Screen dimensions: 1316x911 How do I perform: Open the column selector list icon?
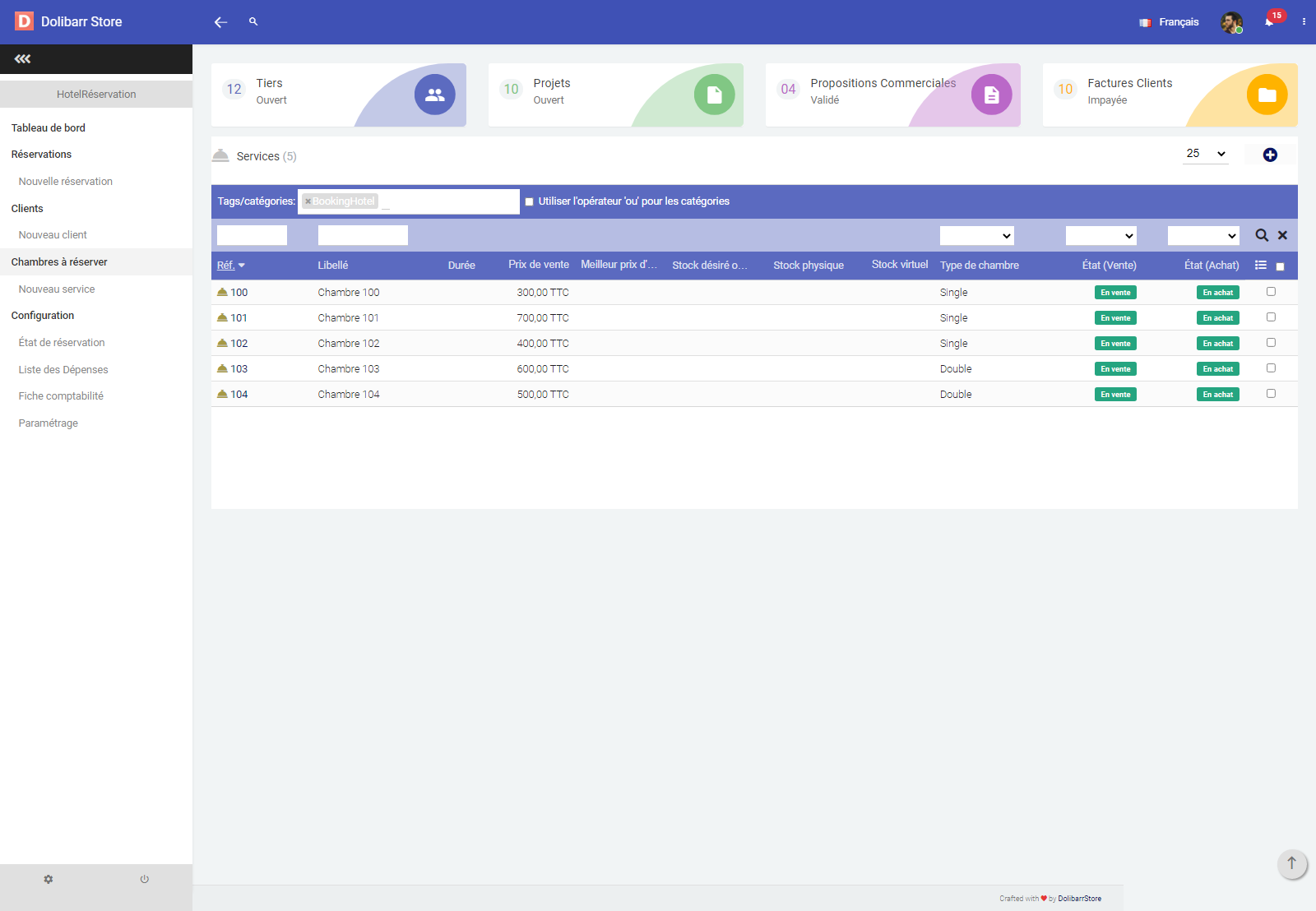1260,265
